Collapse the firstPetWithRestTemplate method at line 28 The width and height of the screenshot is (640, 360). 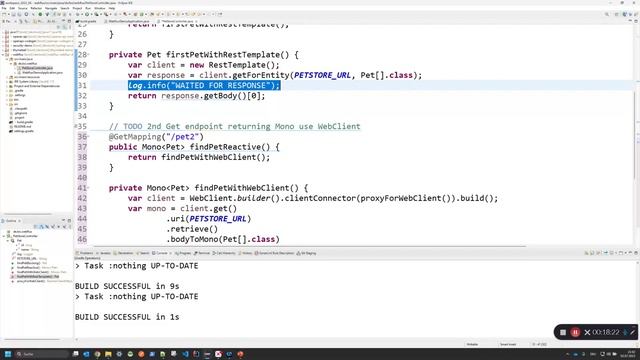click(89, 54)
